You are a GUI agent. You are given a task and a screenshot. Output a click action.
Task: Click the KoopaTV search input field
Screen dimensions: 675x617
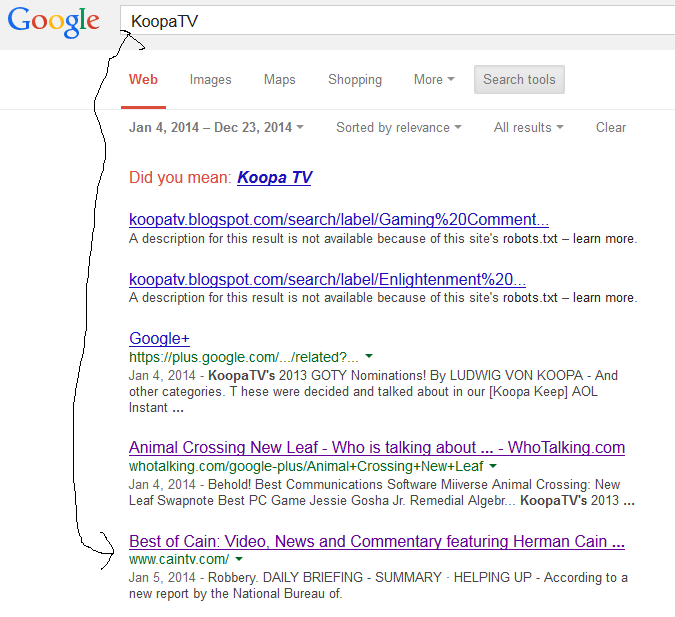point(397,20)
